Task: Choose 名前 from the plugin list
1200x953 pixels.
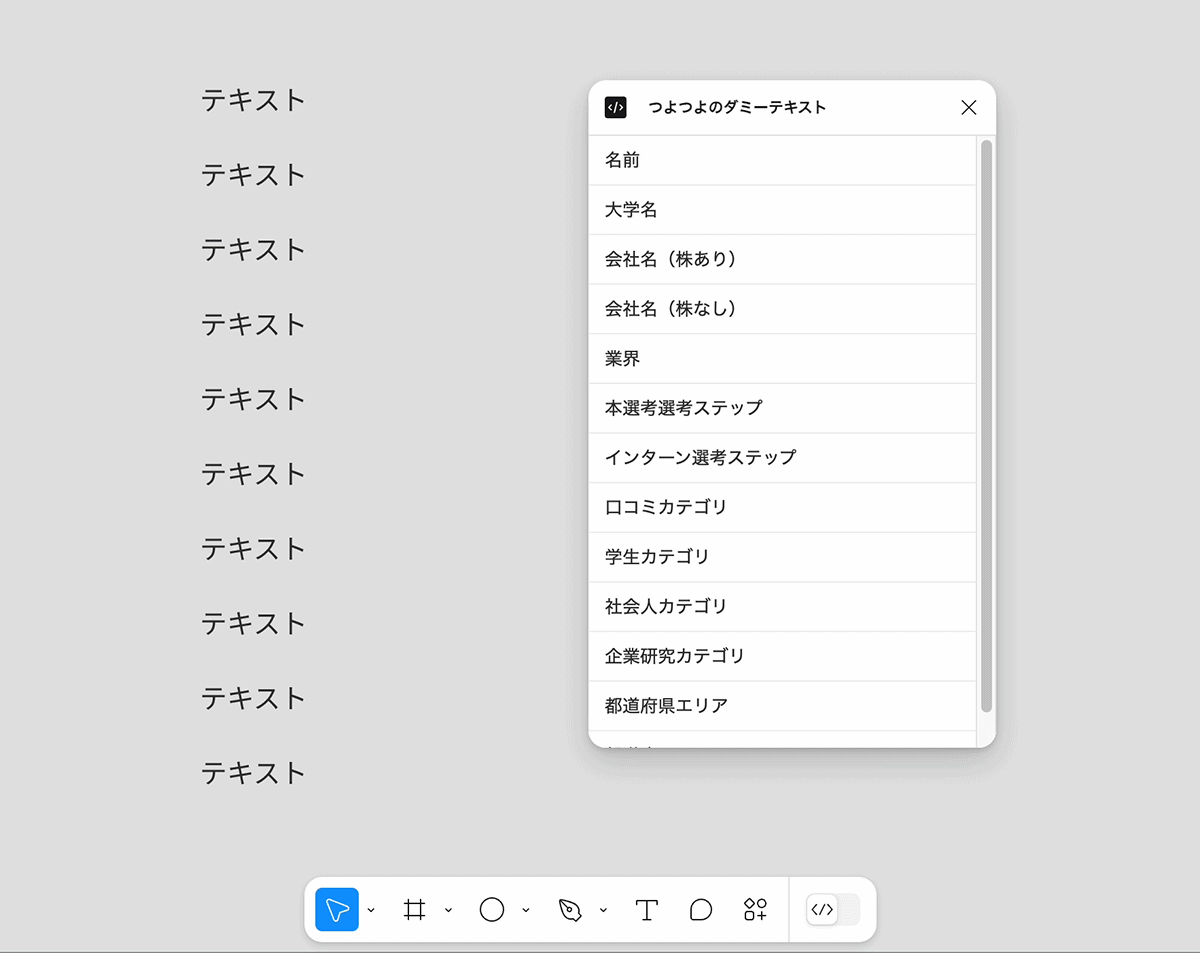Action: click(782, 160)
